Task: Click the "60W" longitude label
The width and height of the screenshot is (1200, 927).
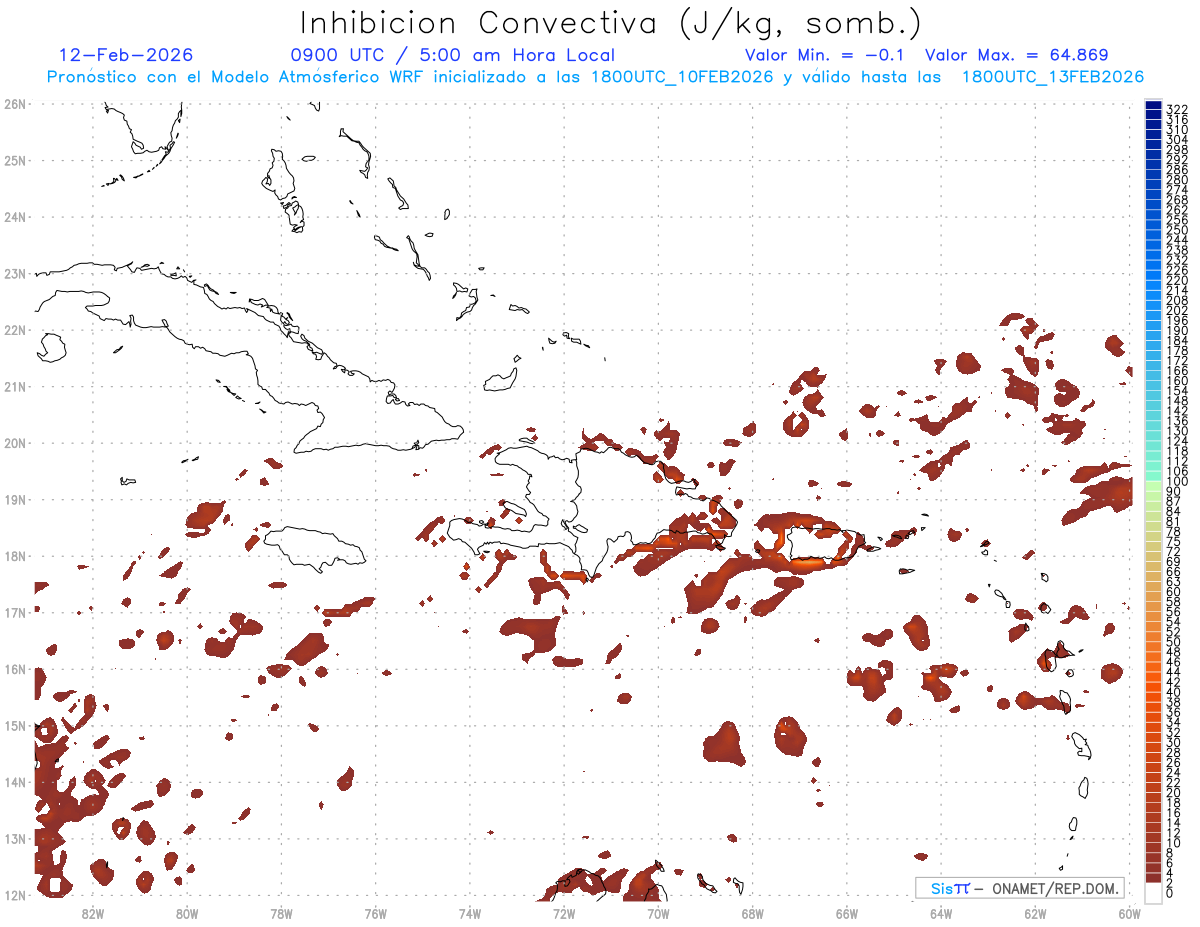Action: (x=1130, y=913)
